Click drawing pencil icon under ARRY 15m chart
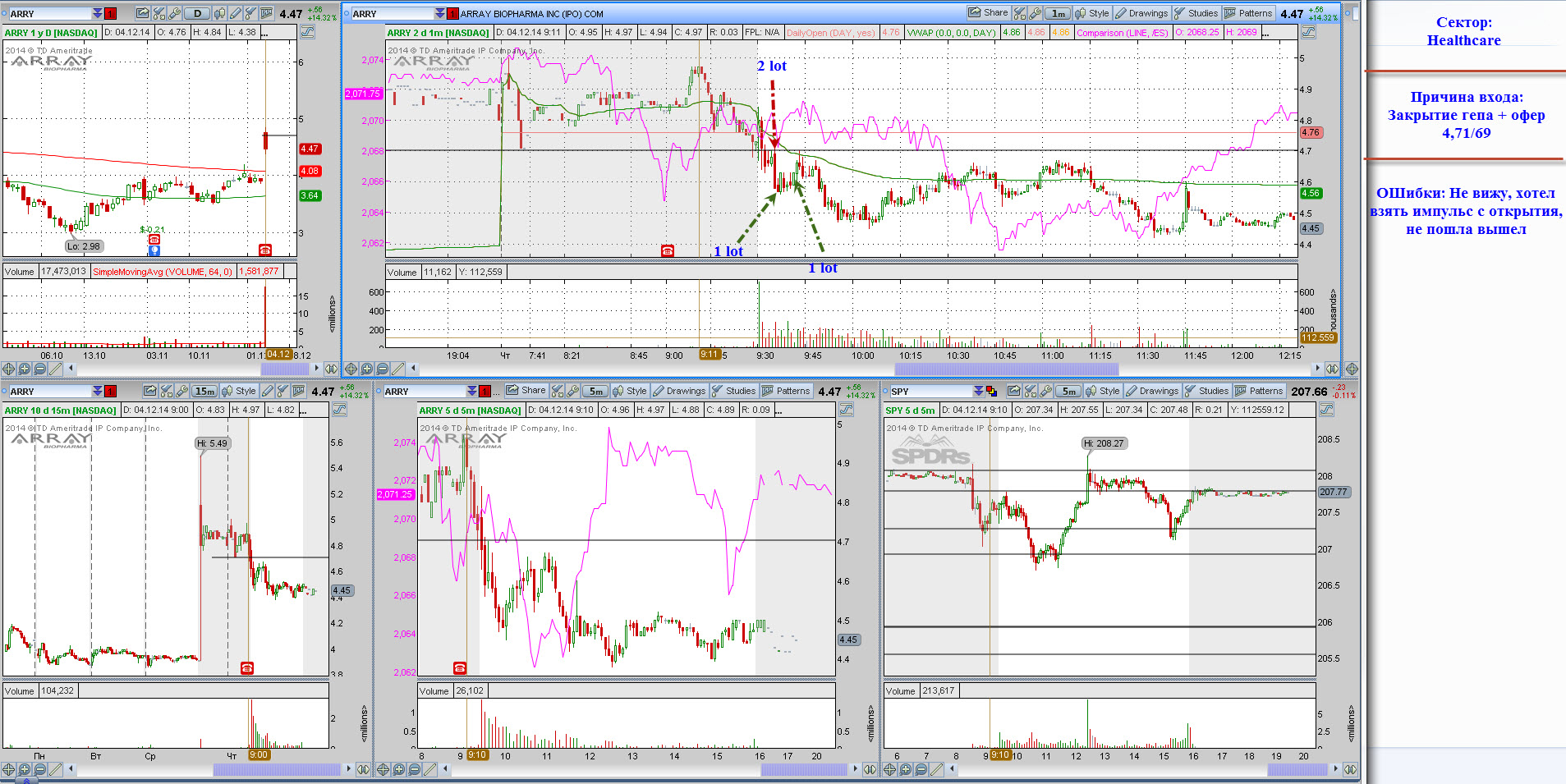Screen dimensions: 1566x784 coord(56,769)
